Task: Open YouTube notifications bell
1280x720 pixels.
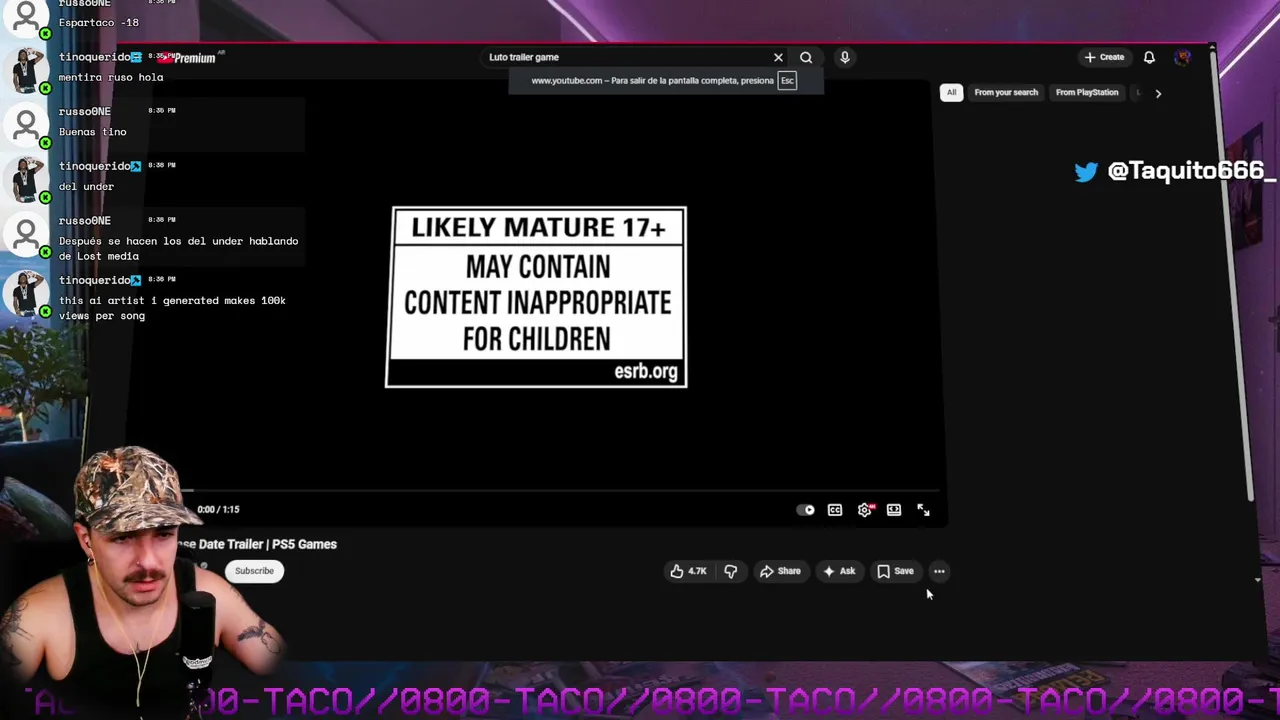Action: coord(1149,57)
